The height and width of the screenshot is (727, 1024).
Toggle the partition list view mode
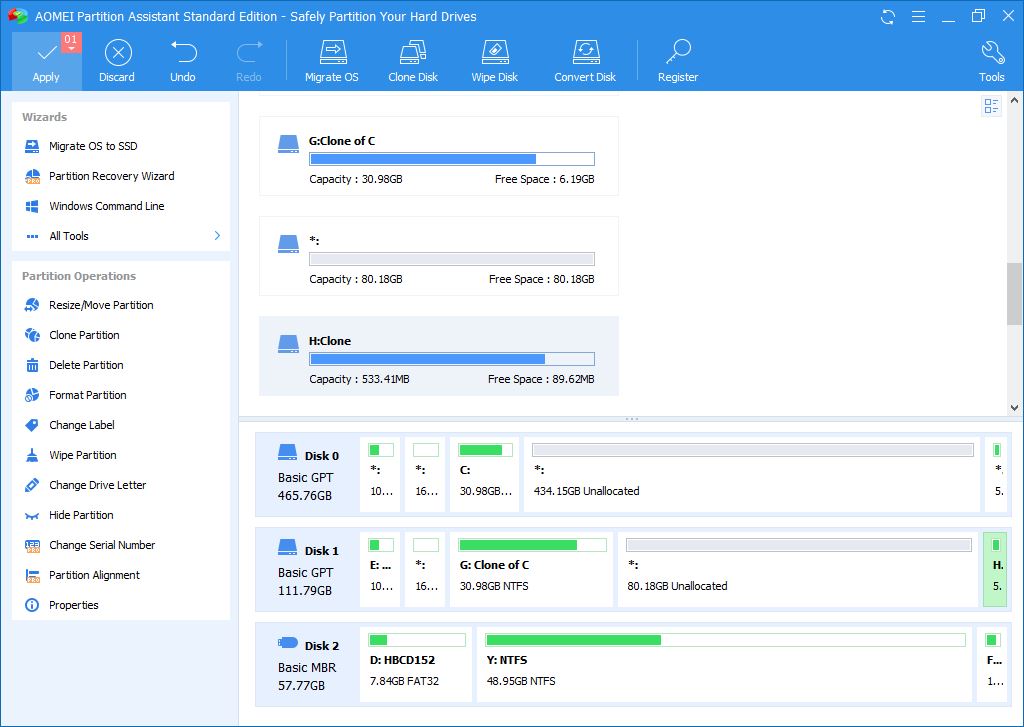point(991,106)
